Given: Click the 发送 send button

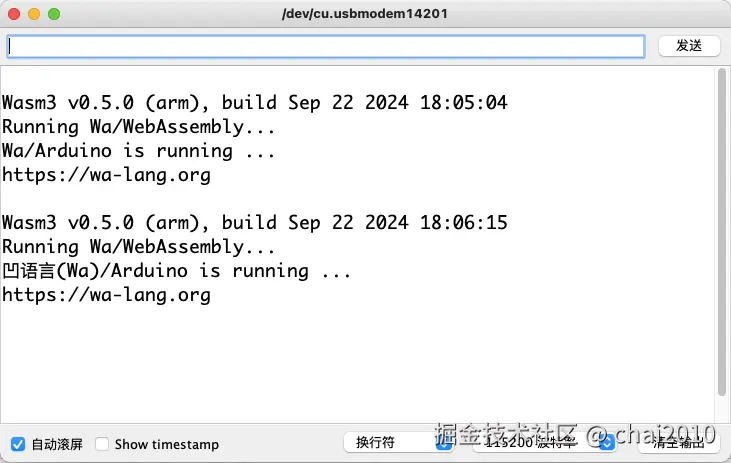Looking at the screenshot, I should click(x=689, y=46).
